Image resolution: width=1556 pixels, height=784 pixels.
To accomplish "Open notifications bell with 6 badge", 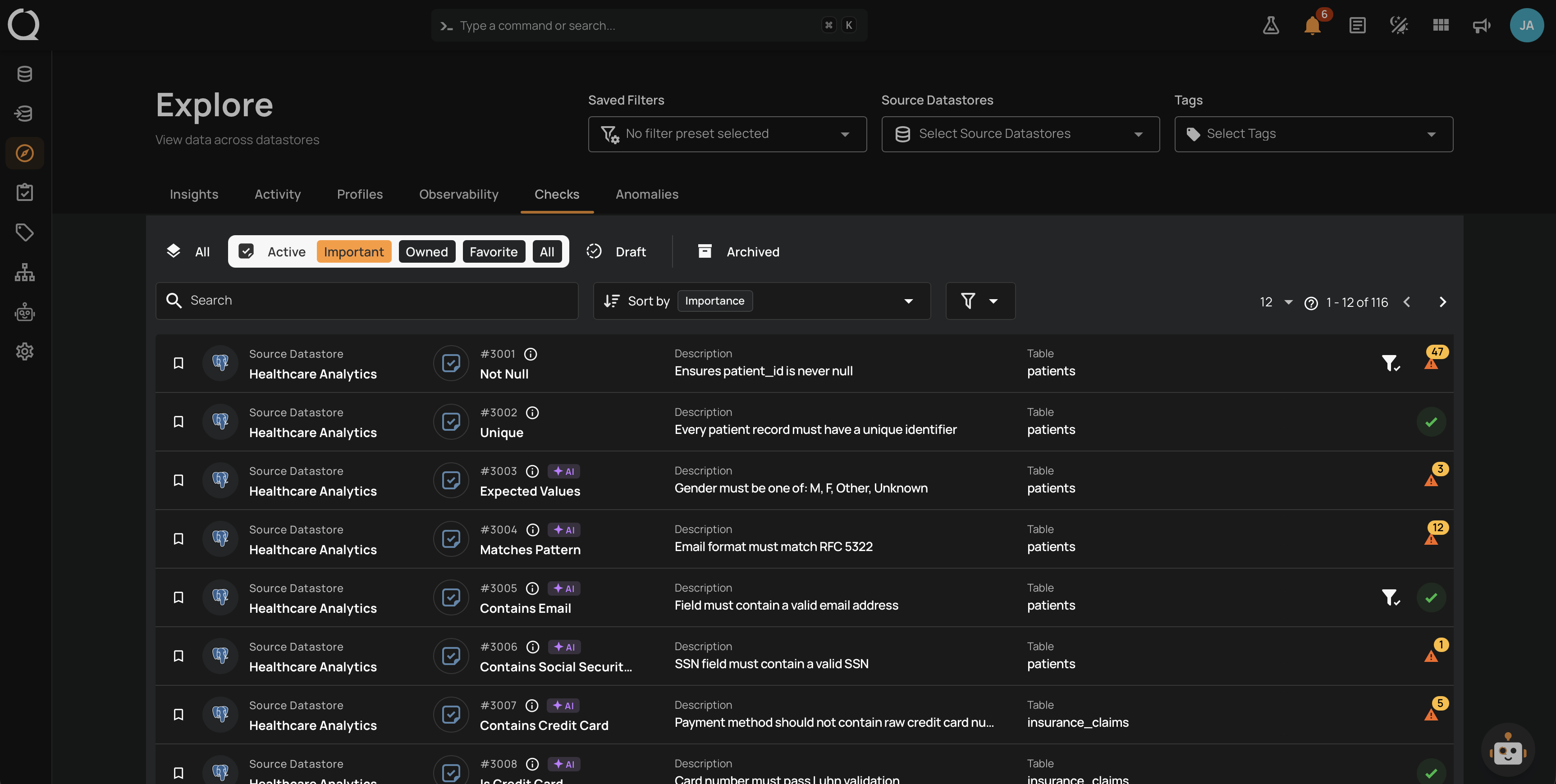I will tap(1313, 25).
